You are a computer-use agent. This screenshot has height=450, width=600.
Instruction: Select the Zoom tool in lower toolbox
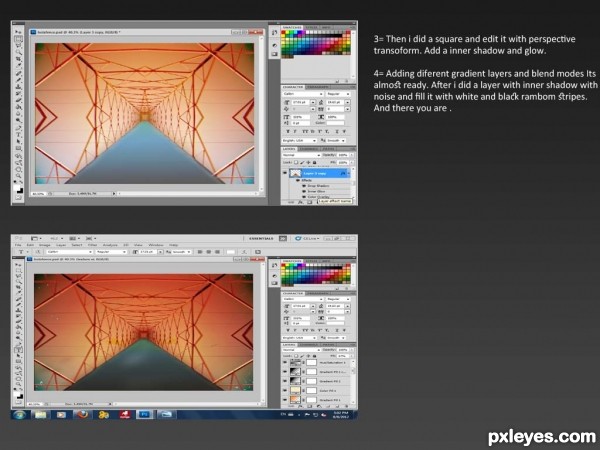tap(18, 383)
